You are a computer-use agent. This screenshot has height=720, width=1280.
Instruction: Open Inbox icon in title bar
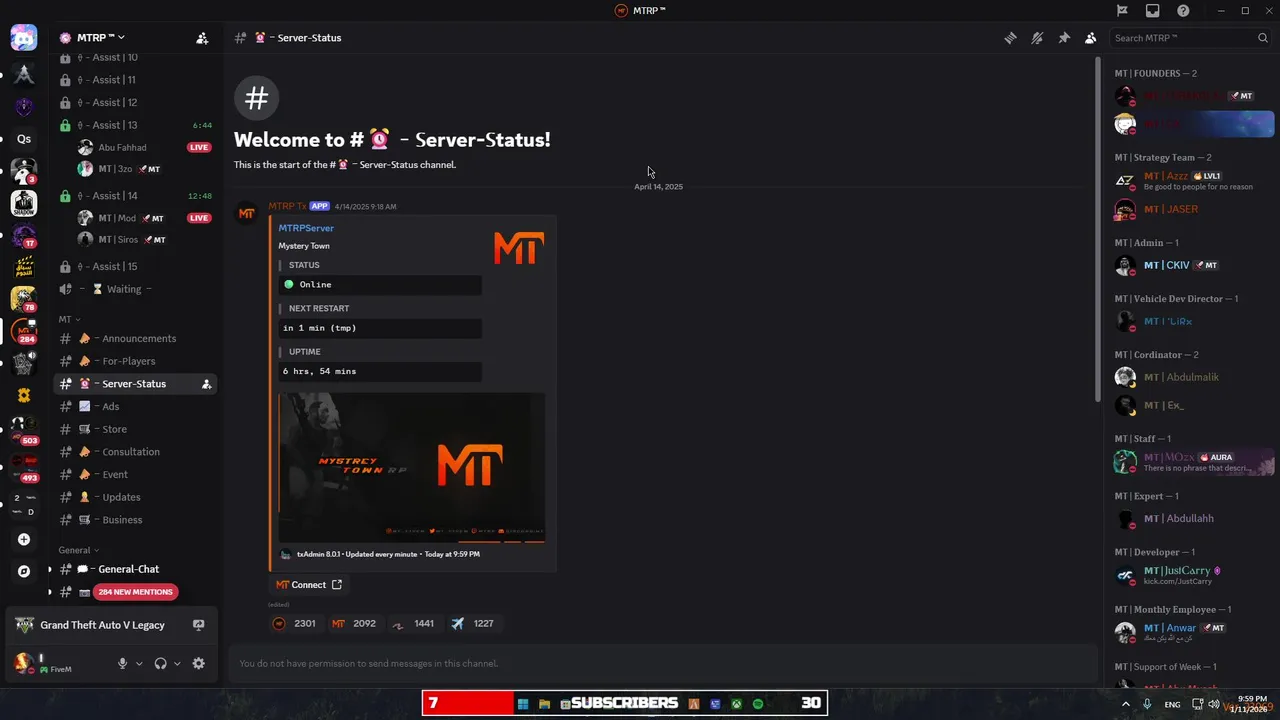[1153, 10]
